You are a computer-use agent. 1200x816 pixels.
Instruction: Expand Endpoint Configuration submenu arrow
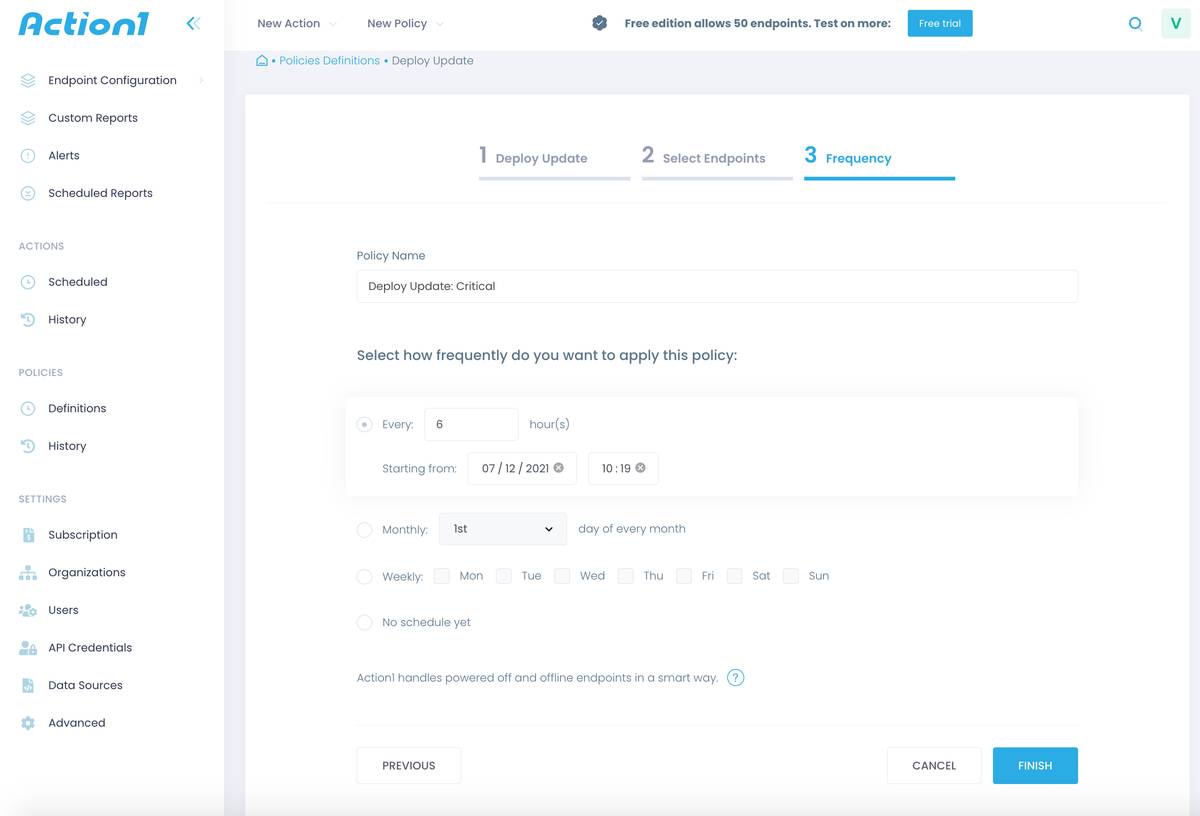tap(201, 80)
